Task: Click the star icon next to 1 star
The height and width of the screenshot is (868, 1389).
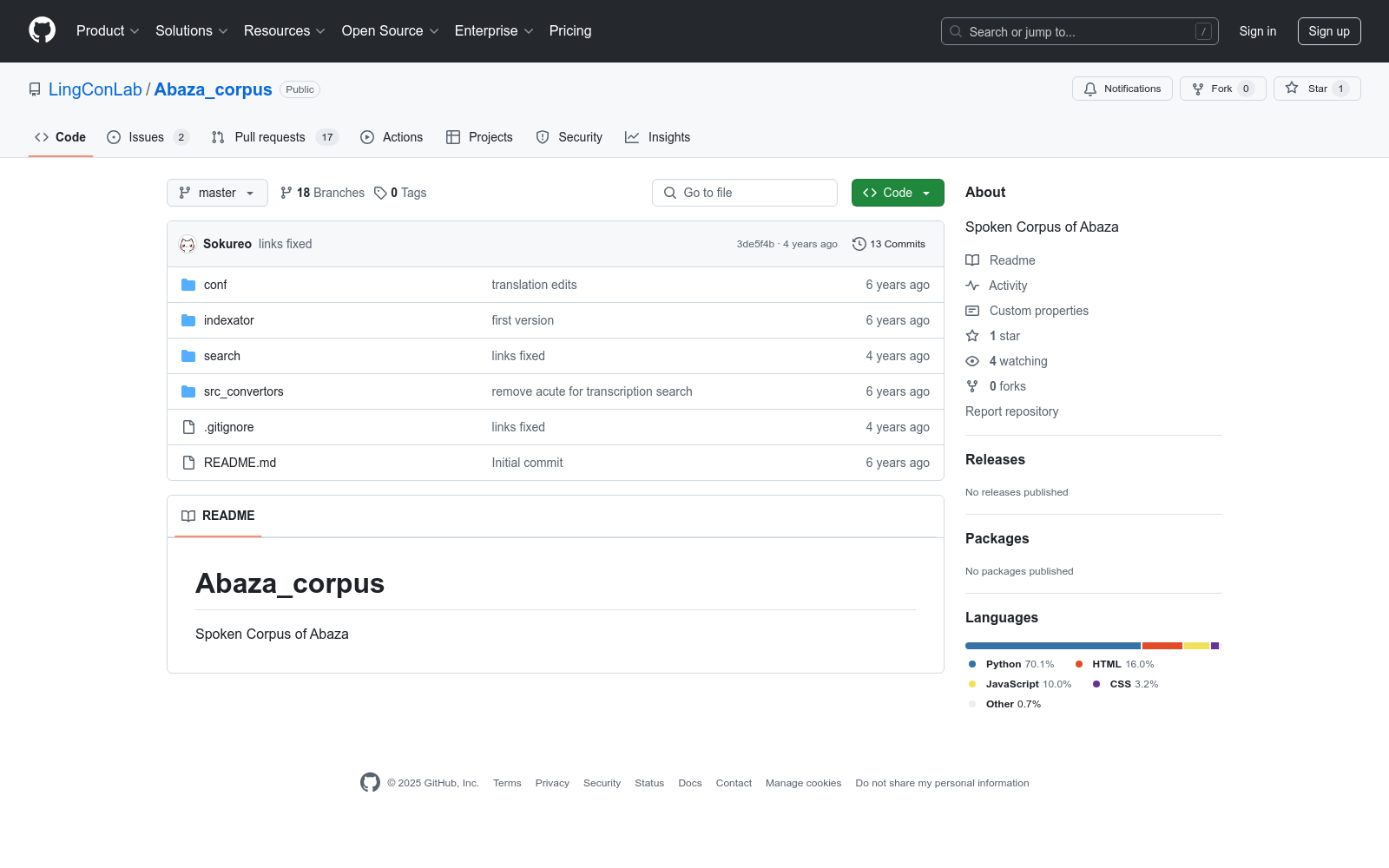Action: tap(972, 336)
